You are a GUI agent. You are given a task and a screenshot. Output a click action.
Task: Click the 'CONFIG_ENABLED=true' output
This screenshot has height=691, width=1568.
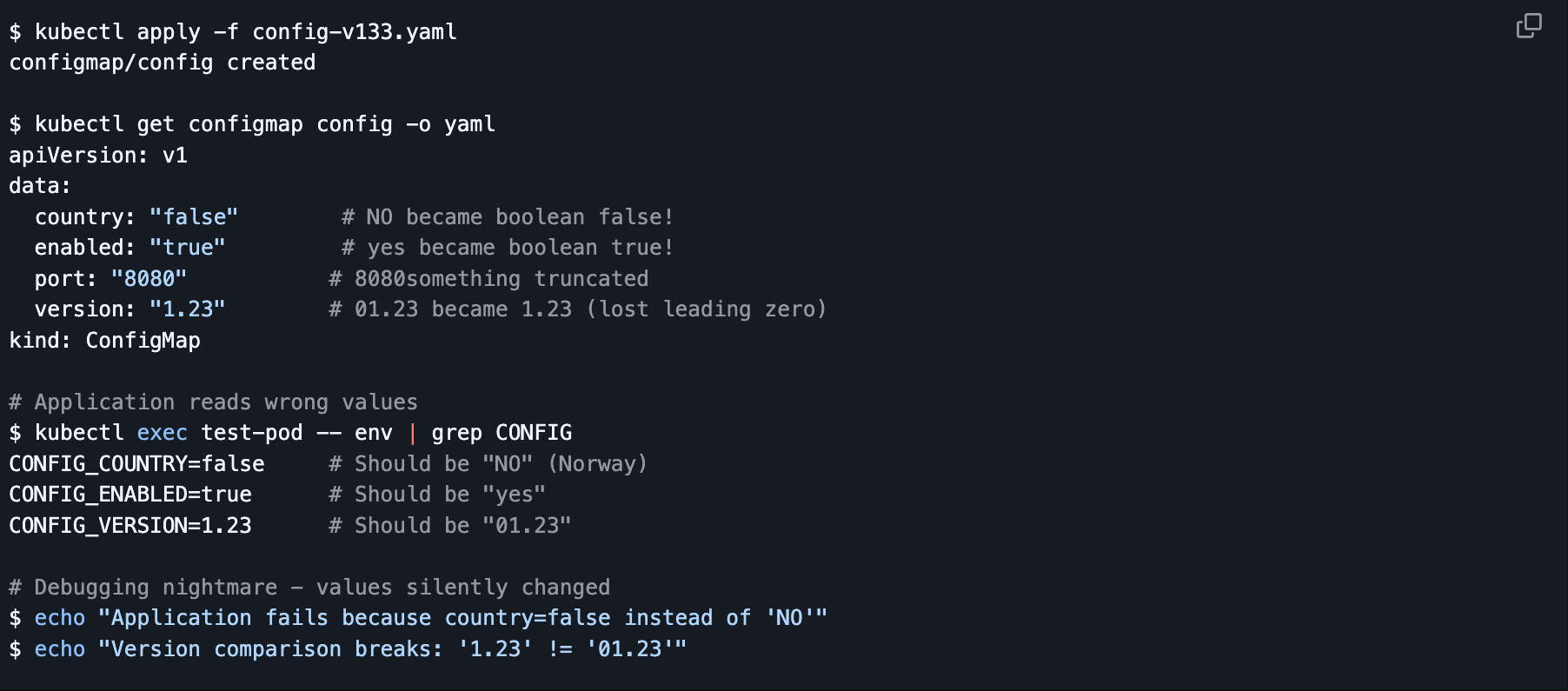(x=130, y=495)
